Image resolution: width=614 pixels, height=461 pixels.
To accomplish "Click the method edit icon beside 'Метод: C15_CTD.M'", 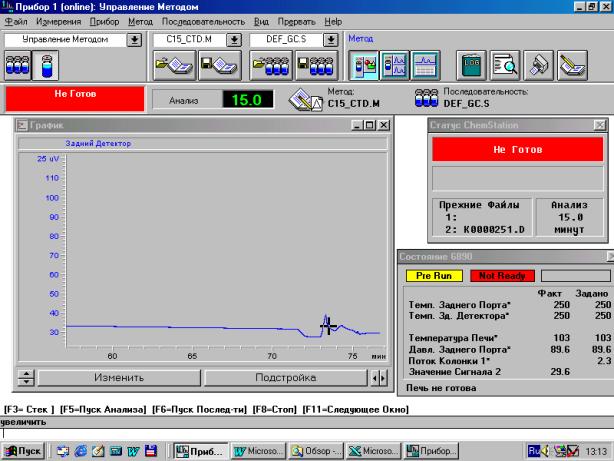I will 306,100.
